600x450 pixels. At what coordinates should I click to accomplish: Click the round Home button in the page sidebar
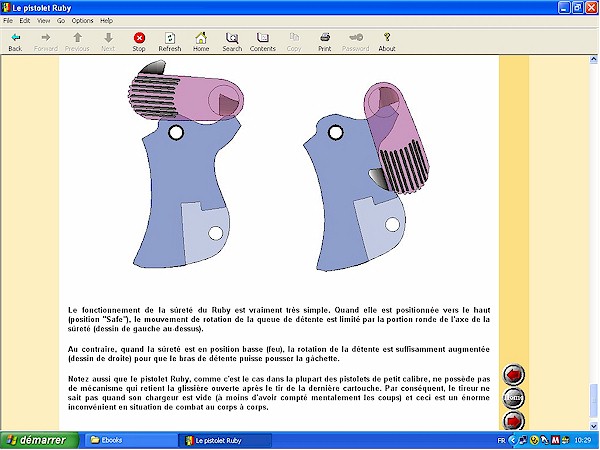point(513,398)
